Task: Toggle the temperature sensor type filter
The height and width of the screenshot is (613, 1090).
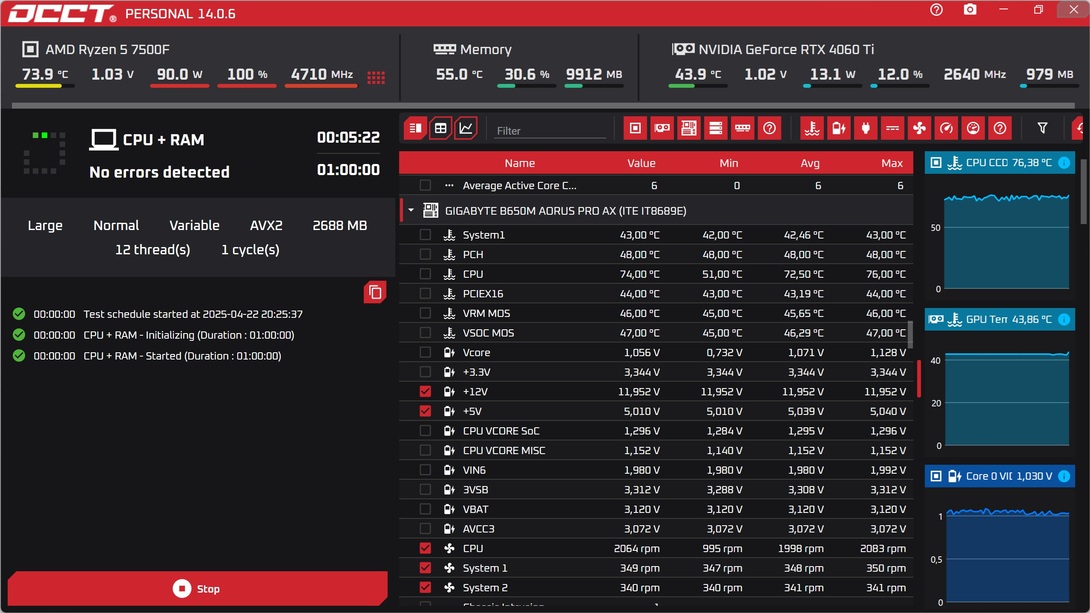Action: click(x=812, y=128)
